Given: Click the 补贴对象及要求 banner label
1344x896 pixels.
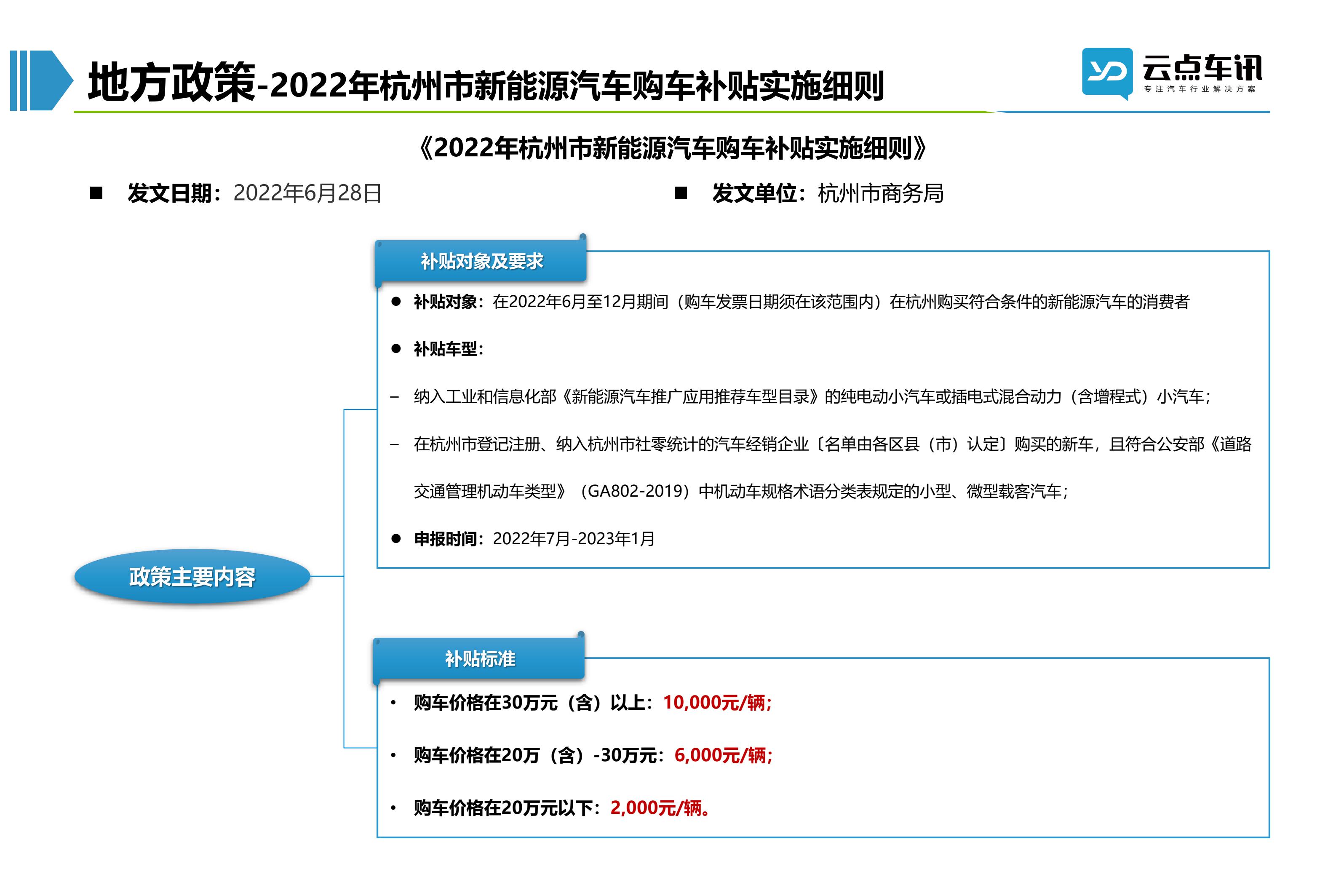Looking at the screenshot, I should [x=481, y=261].
